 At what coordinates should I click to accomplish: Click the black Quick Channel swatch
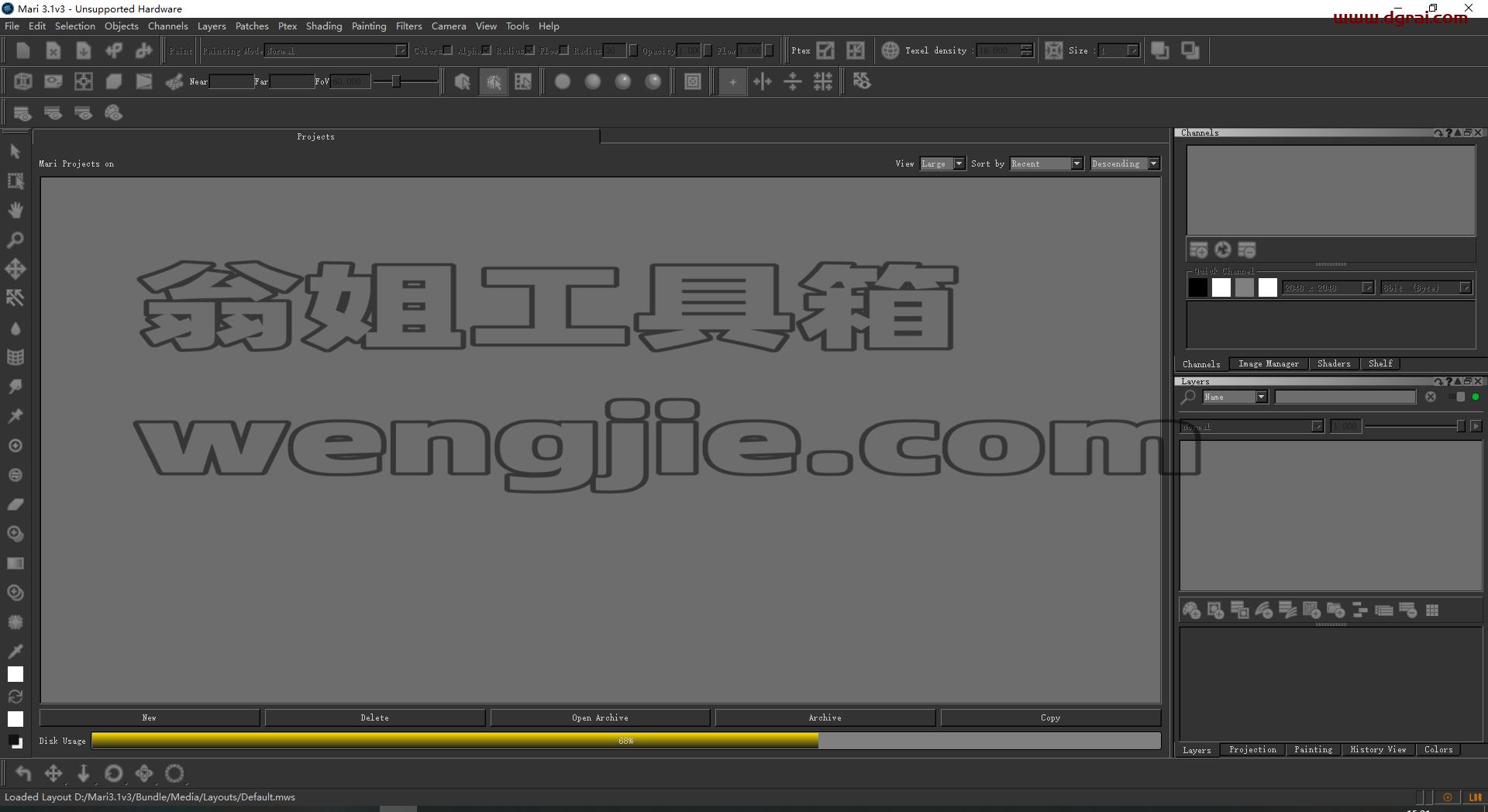(1197, 287)
